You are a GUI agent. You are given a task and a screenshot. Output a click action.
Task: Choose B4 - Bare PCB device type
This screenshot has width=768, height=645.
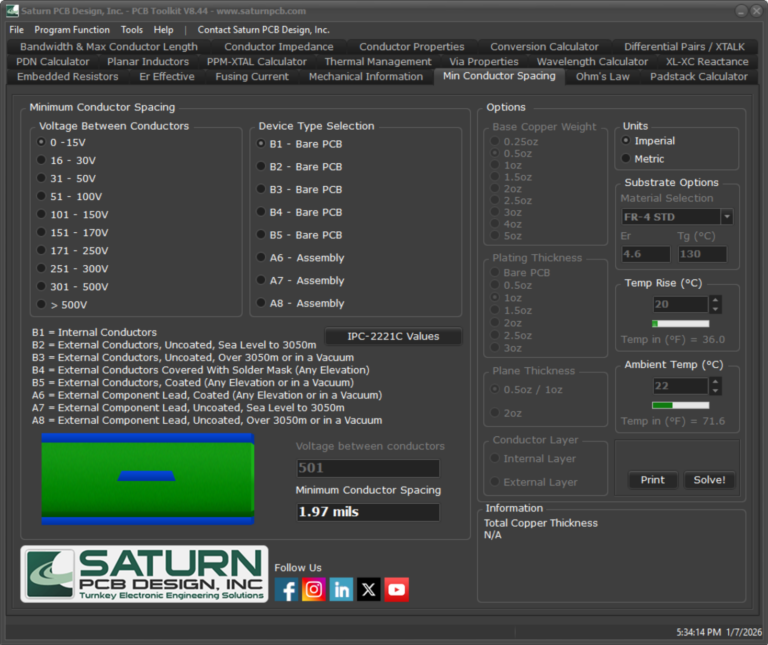pos(262,212)
